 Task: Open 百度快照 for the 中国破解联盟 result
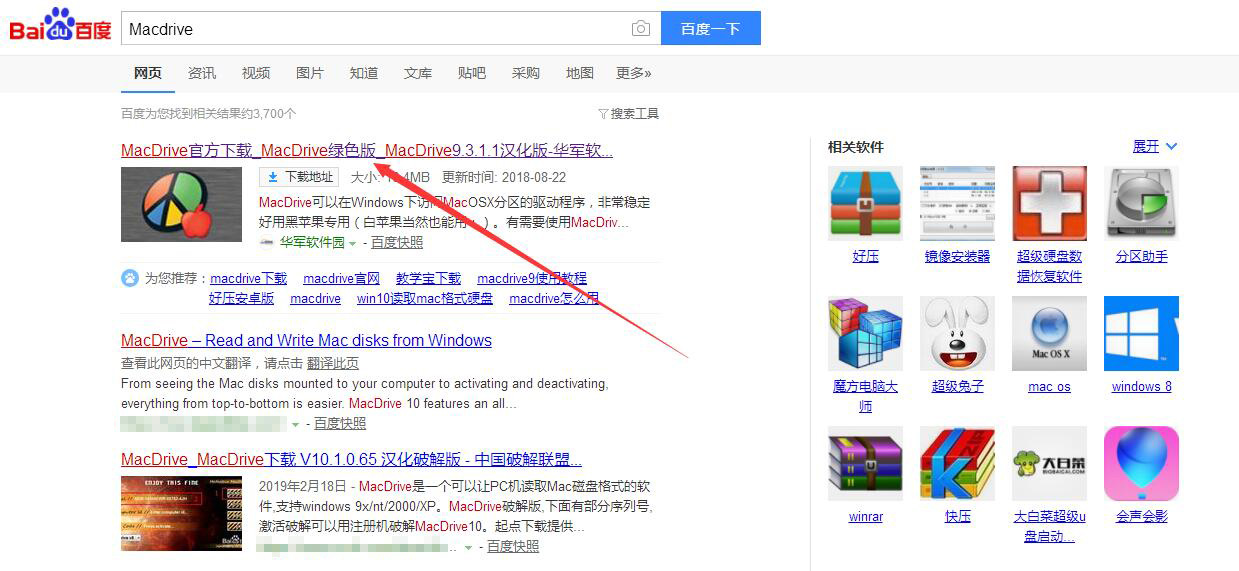[513, 546]
